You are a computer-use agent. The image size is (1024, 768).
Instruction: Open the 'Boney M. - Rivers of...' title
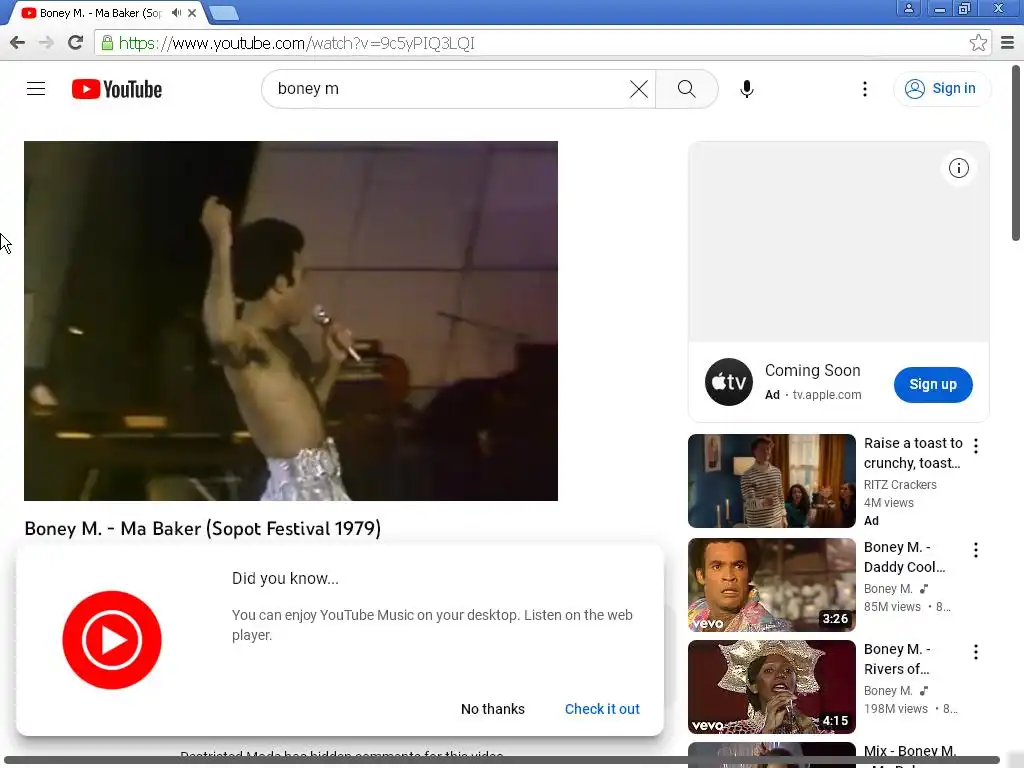tap(897, 659)
